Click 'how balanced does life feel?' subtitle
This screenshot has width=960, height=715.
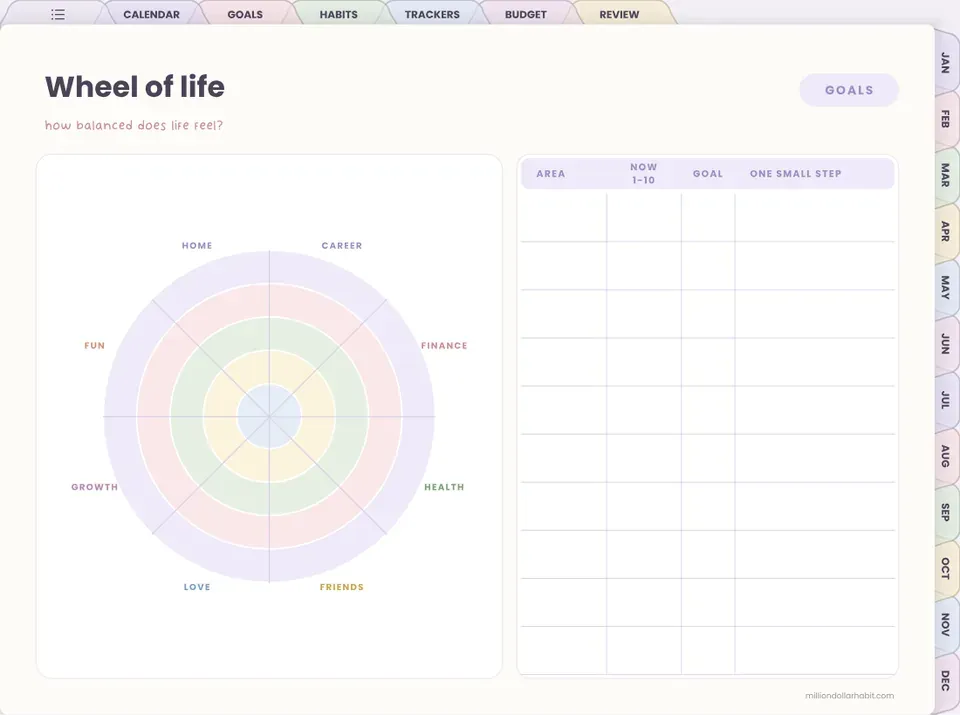133,125
